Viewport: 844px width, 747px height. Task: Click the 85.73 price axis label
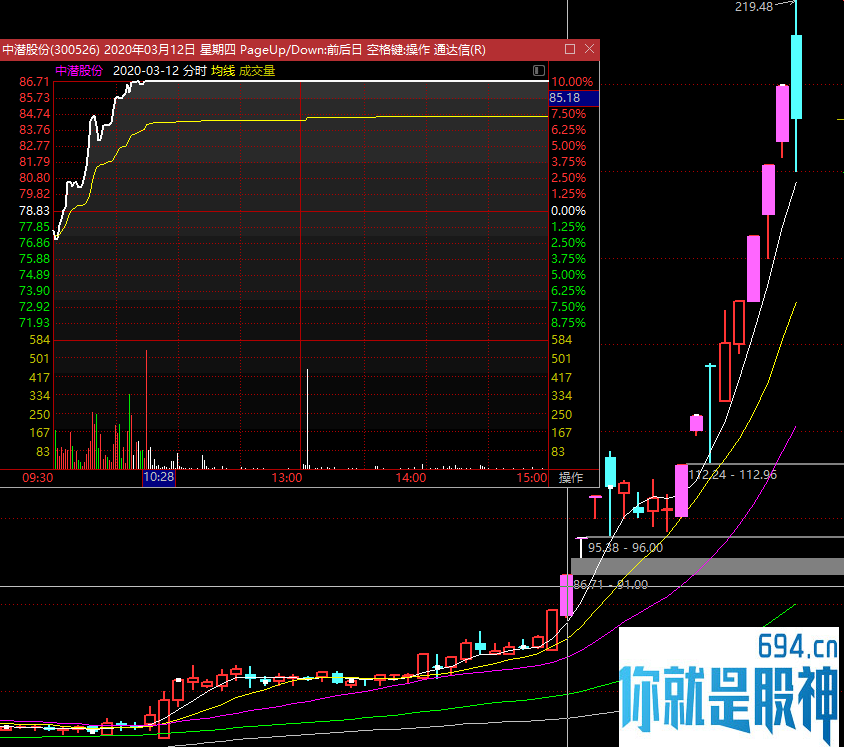click(34, 97)
